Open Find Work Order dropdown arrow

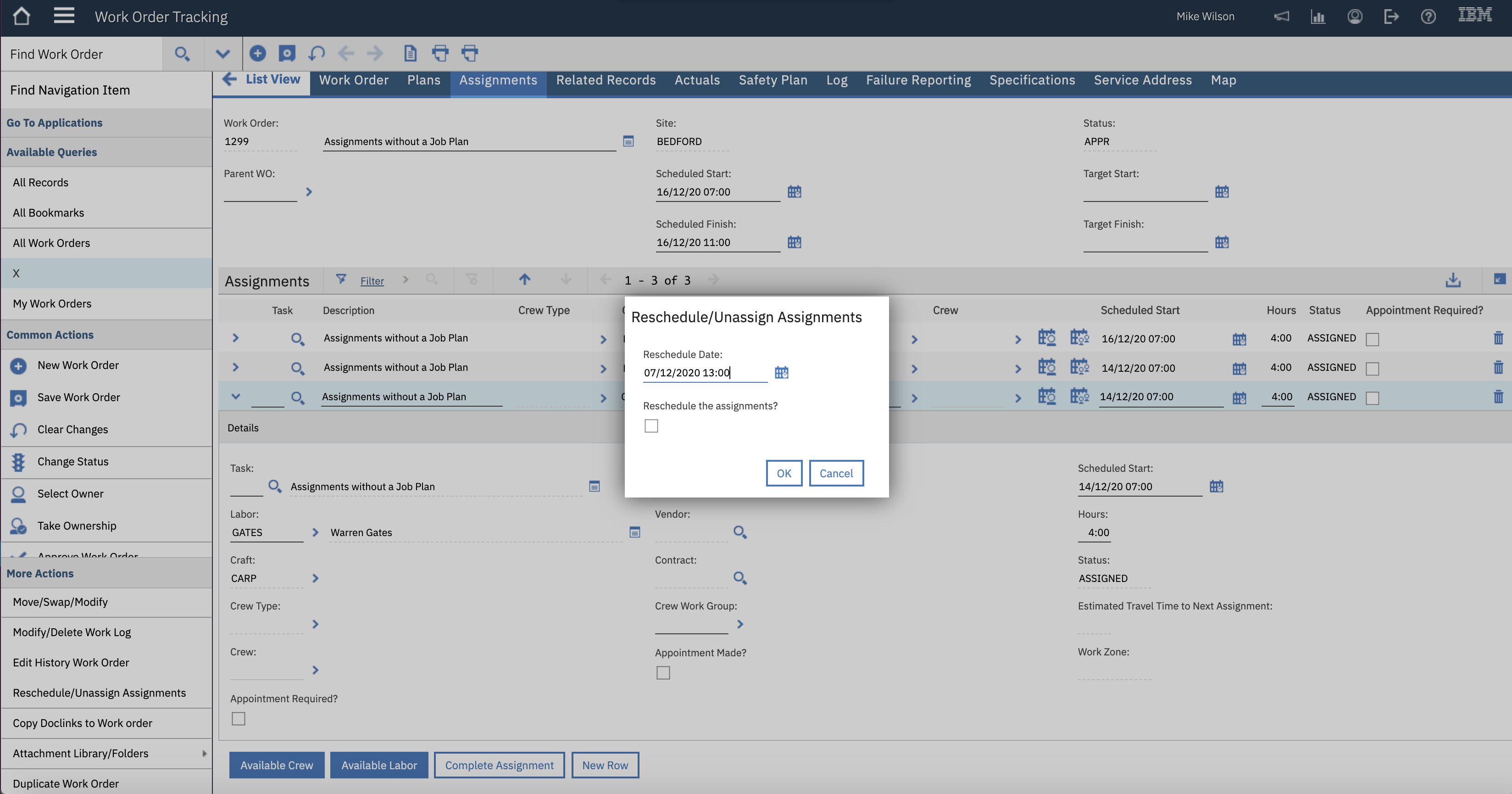222,54
